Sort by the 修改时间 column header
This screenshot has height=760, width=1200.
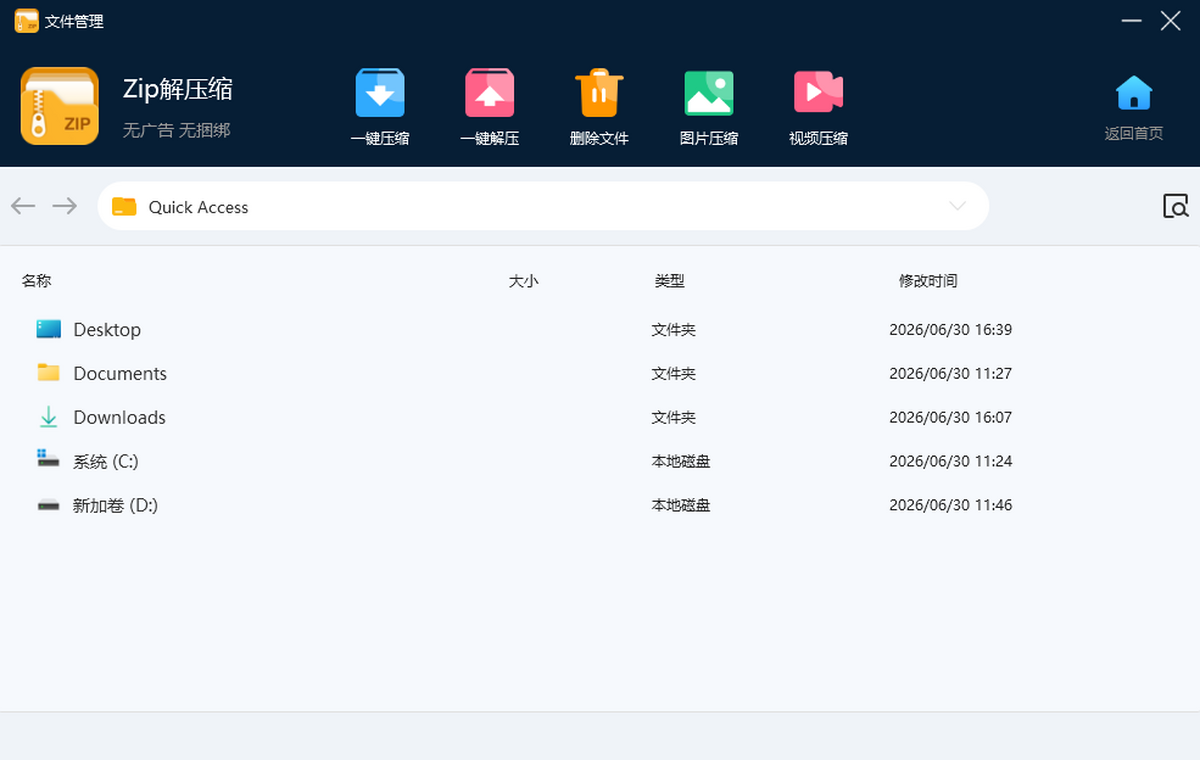pyautogui.click(x=928, y=281)
